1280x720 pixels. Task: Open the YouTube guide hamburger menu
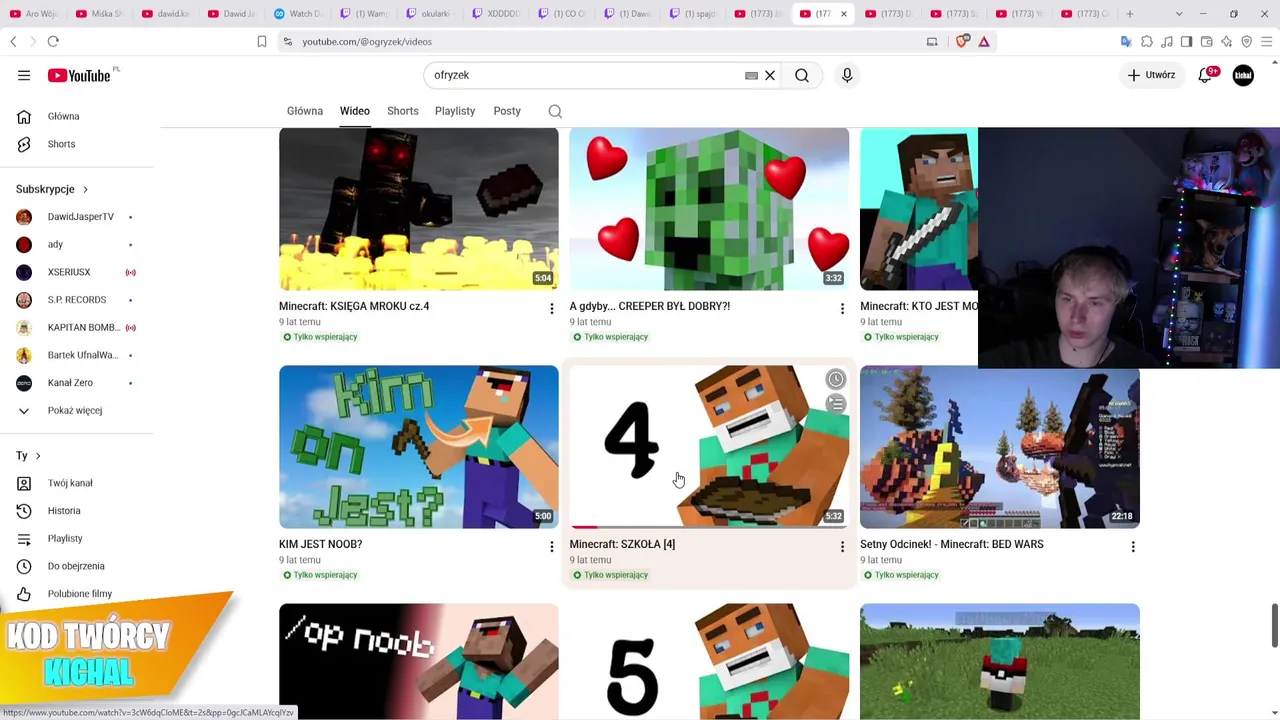(x=24, y=75)
